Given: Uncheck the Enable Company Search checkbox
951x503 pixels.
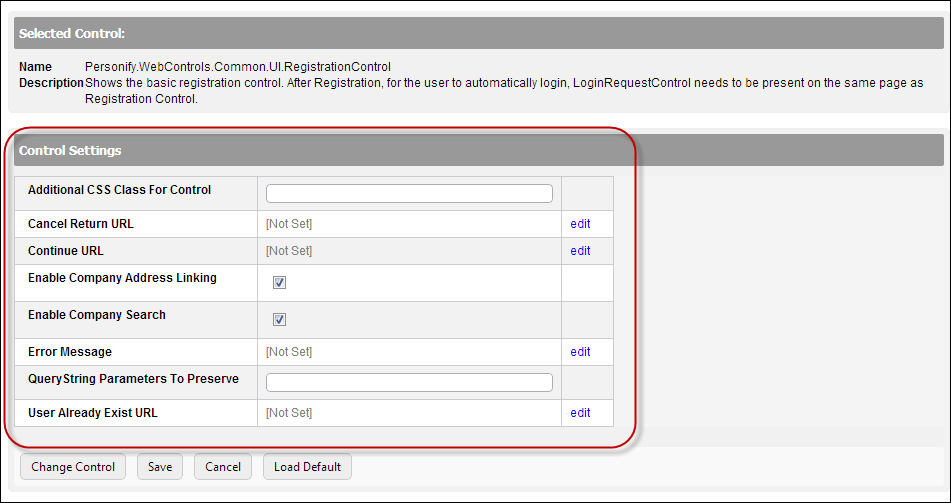Looking at the screenshot, I should click(x=279, y=320).
